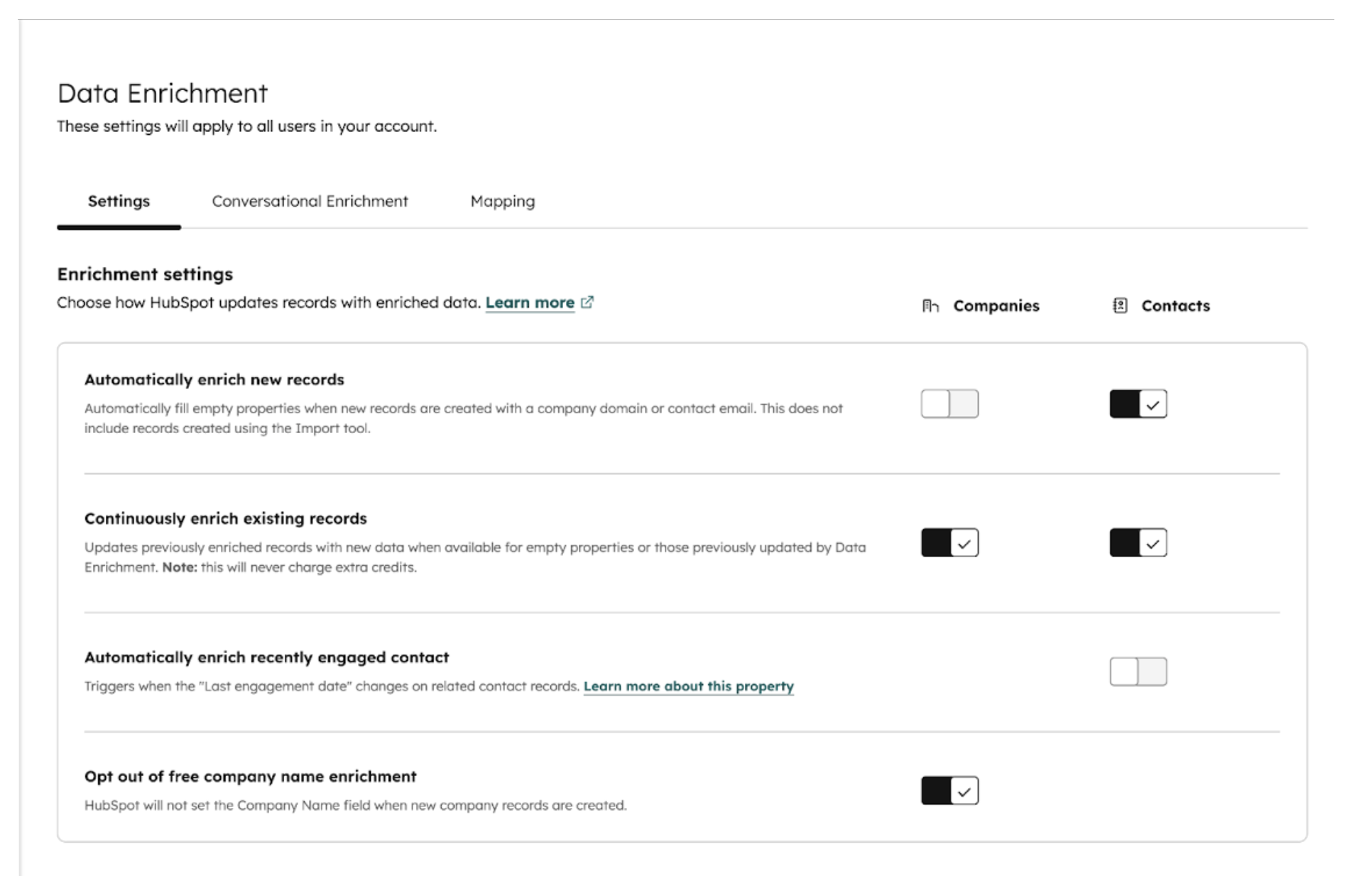Select the Settings tab
This screenshot has height=876, width=1372.
point(119,202)
